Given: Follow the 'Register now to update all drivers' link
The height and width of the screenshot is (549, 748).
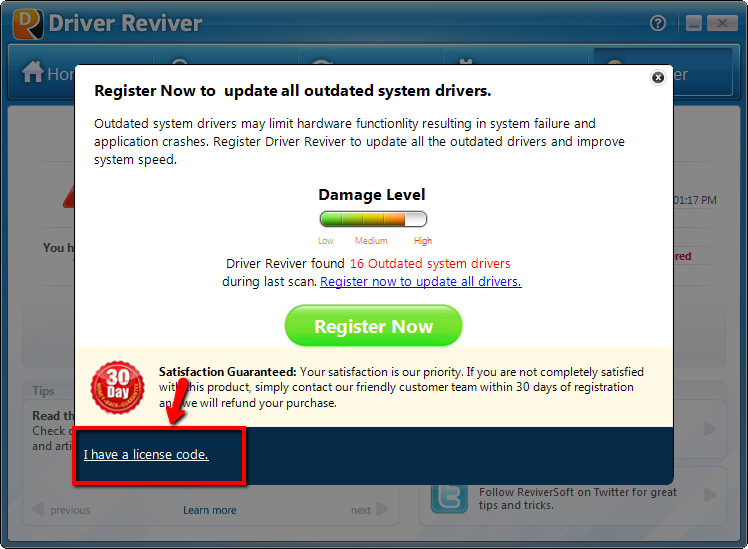Looking at the screenshot, I should pos(421,282).
